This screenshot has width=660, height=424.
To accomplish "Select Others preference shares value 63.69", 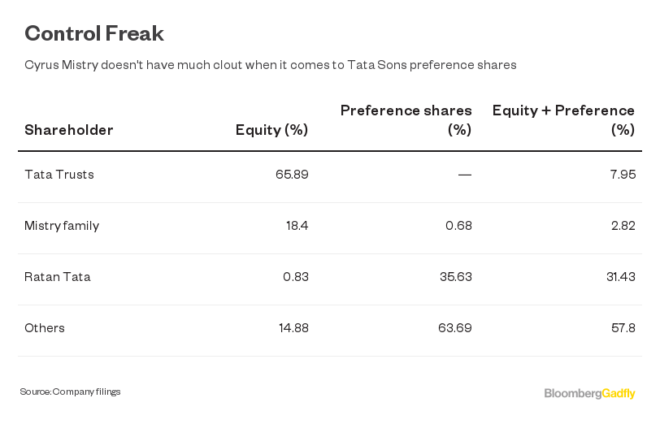I will (456, 328).
